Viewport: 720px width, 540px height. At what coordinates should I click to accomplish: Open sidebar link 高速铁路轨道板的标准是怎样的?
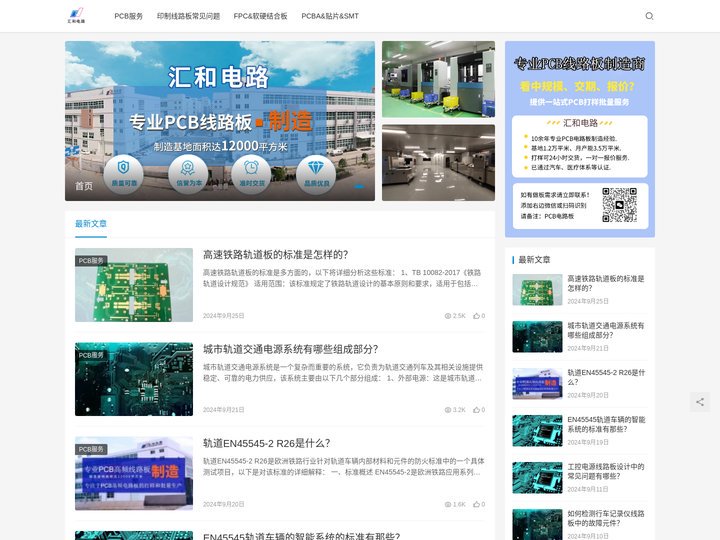click(606, 283)
